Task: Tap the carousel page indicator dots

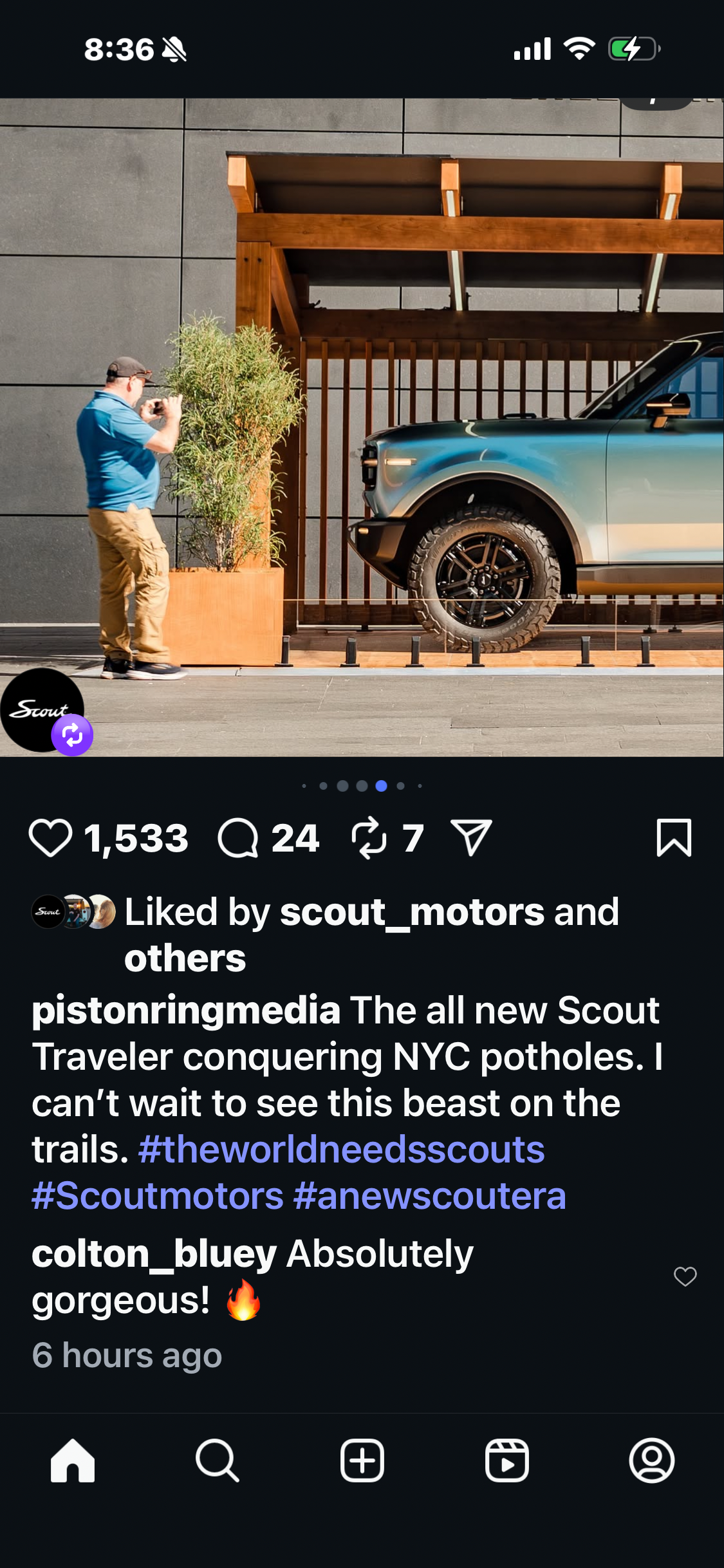Action: [362, 785]
